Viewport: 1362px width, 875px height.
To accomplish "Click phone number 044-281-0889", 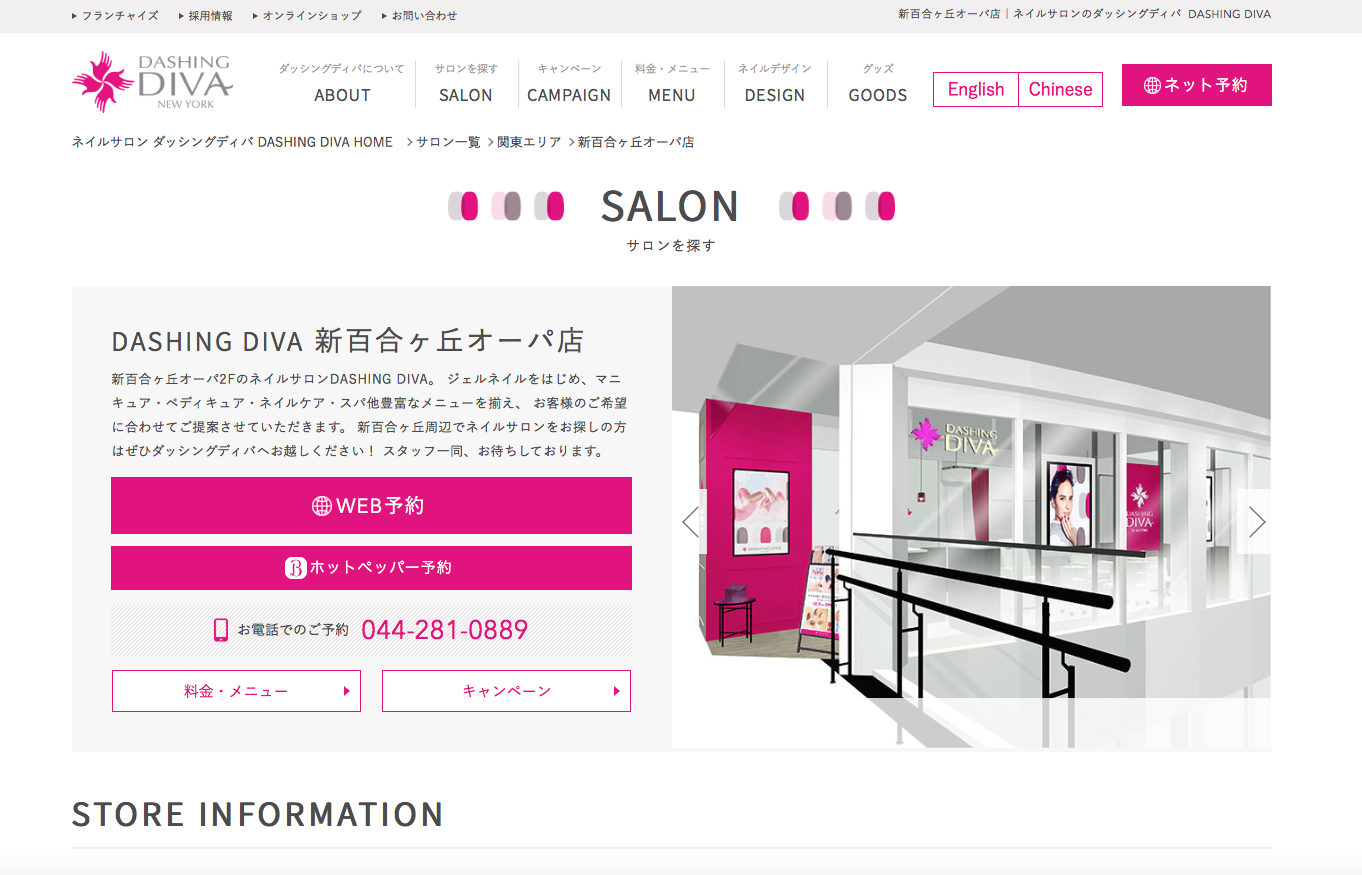I will 444,630.
